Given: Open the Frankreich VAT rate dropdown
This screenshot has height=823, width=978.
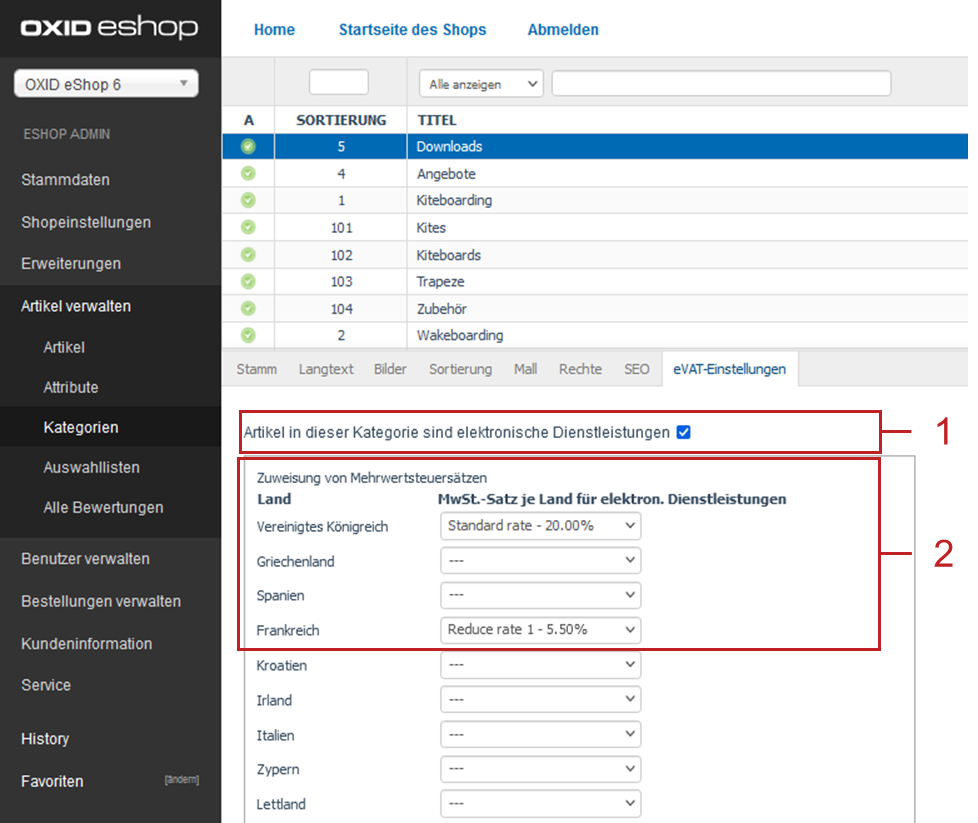Looking at the screenshot, I should [x=540, y=630].
